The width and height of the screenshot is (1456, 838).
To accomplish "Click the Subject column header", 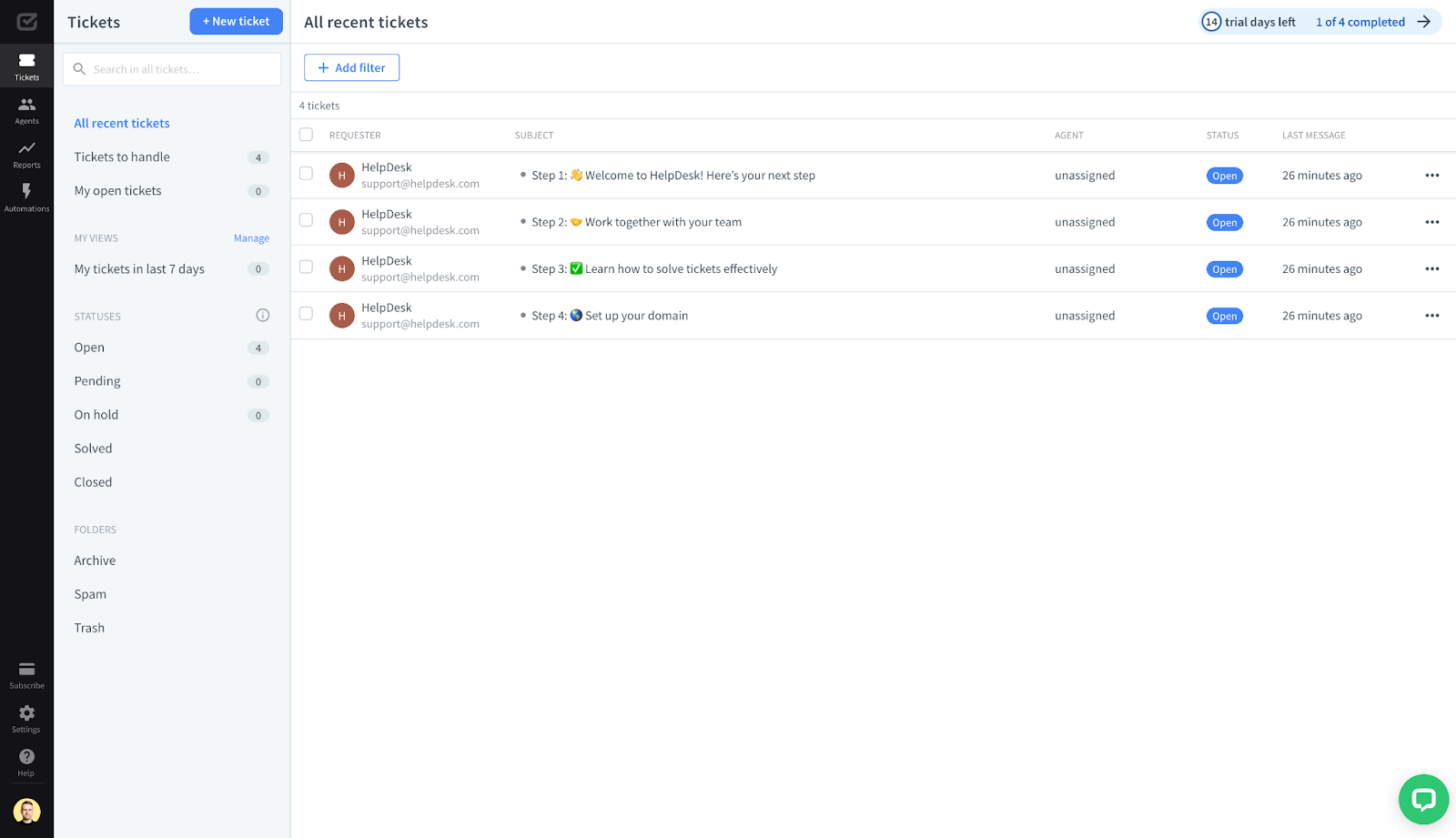I will (x=534, y=135).
